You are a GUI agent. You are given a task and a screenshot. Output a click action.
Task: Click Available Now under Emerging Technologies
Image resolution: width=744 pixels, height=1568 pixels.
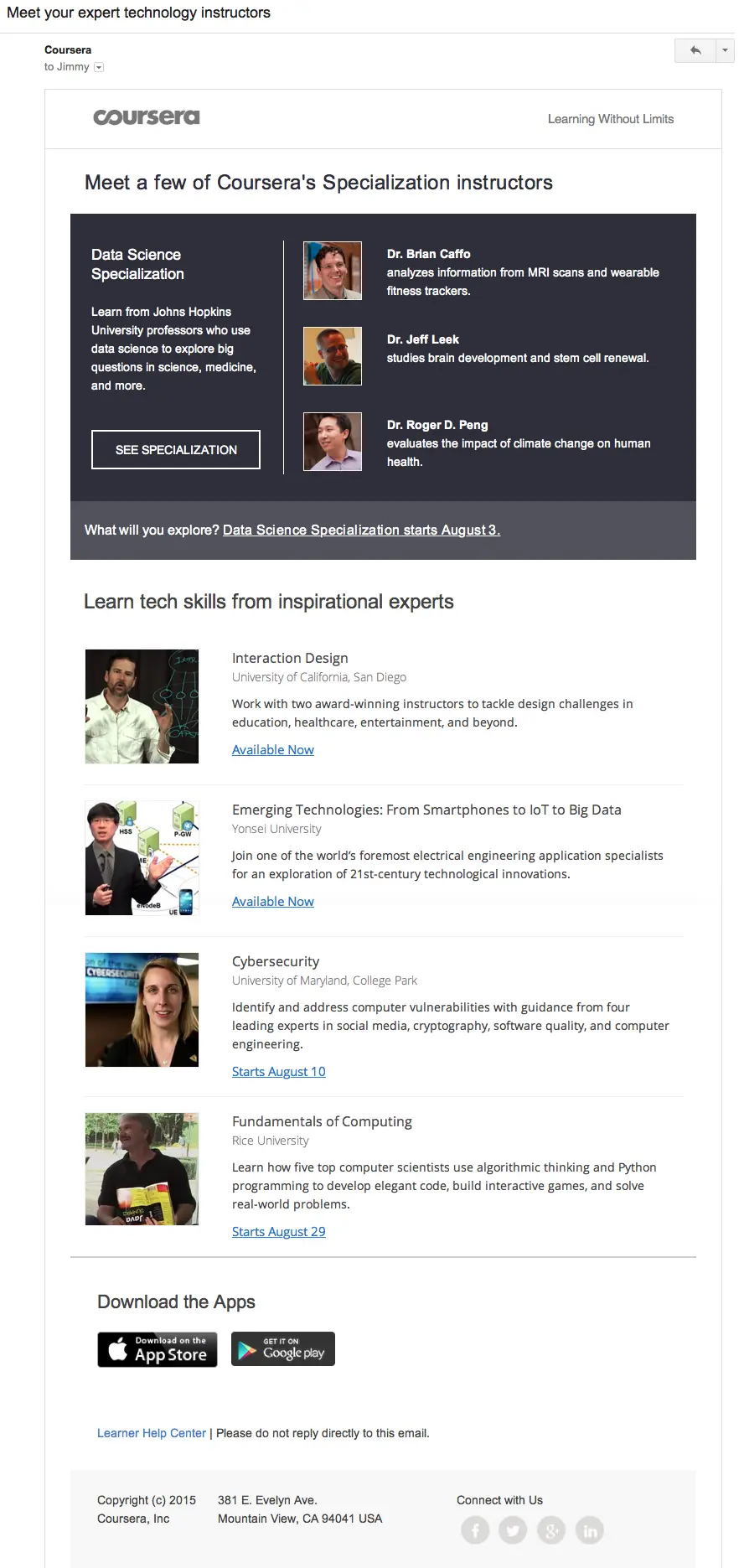pyautogui.click(x=272, y=901)
